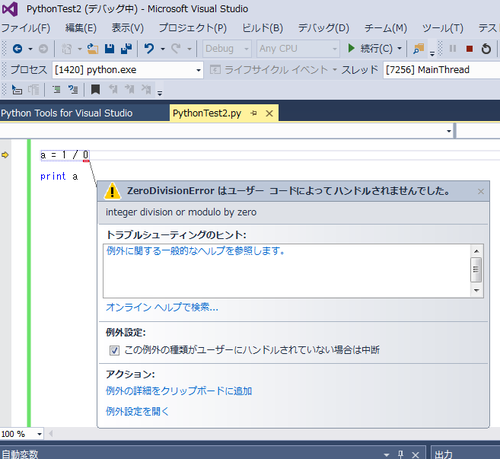Open the Autos window options dropdown arrow
This screenshot has height=459, width=500.
(x=386, y=455)
